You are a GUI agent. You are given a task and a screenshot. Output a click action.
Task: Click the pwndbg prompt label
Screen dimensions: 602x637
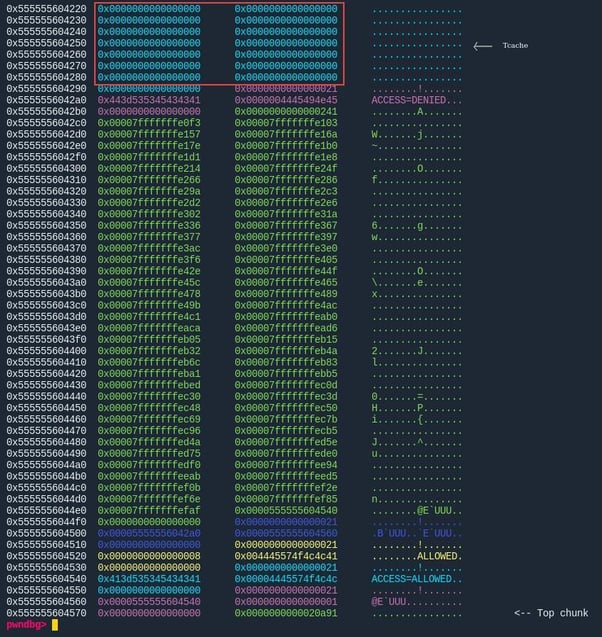26,625
